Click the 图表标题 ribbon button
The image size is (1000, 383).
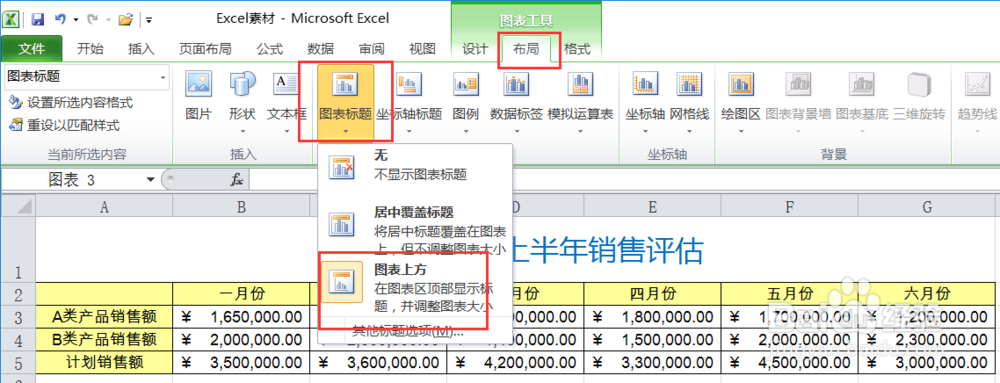tap(345, 102)
